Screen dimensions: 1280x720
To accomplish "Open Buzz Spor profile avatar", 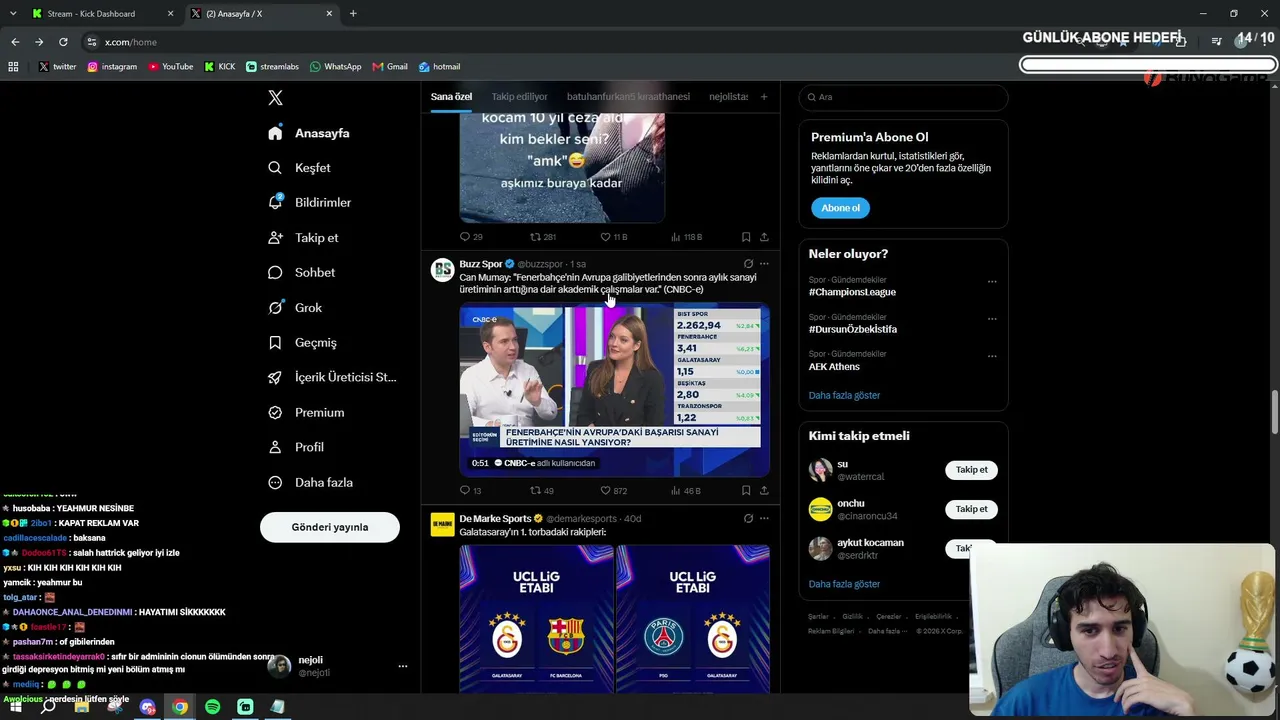I will 442,270.
